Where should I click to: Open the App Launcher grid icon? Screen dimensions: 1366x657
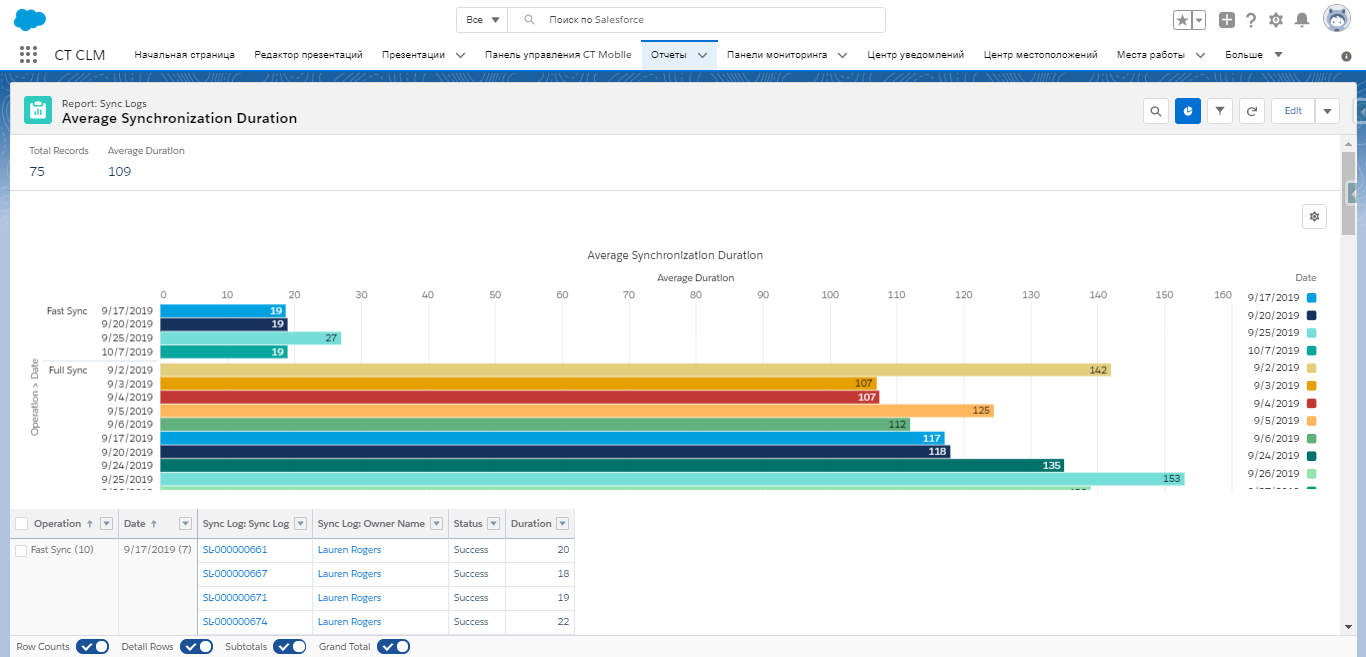28,55
